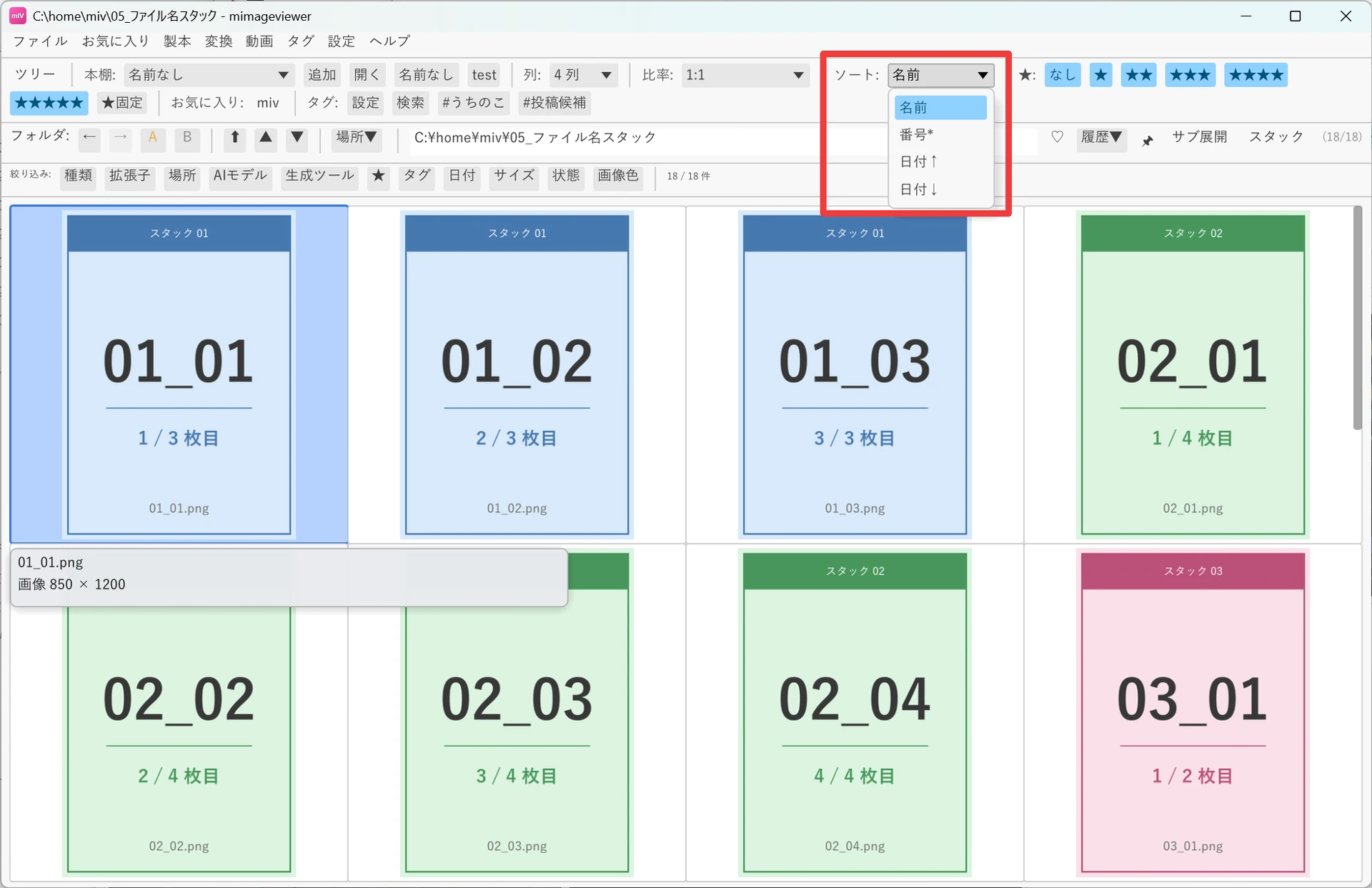Open the タグ menu

point(301,41)
